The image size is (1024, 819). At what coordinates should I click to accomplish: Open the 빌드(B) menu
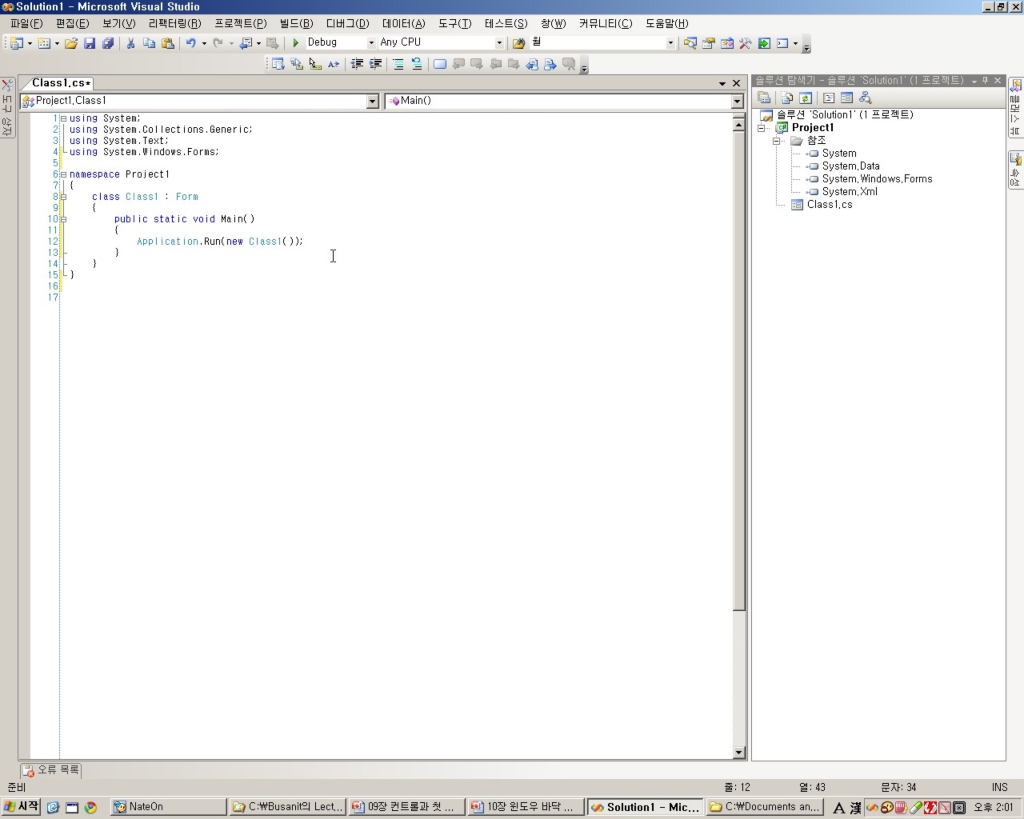pos(296,24)
